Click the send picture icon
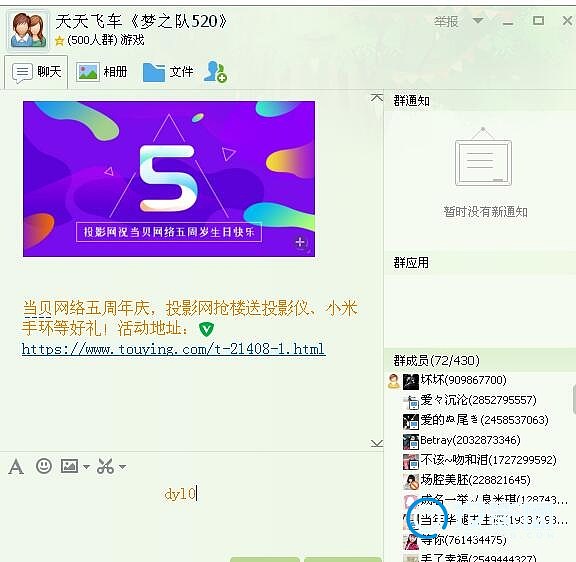576x562 pixels. point(69,466)
